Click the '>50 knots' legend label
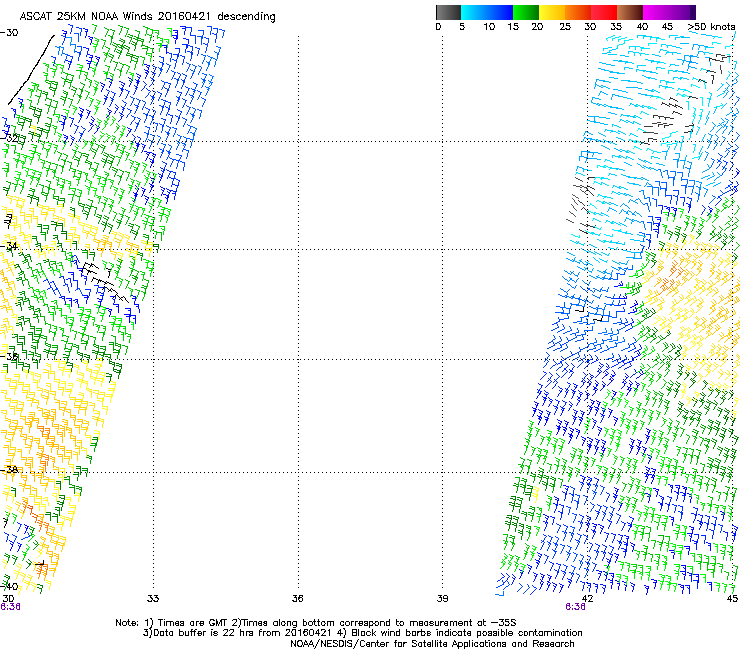This screenshot has width=740, height=650. [x=711, y=27]
